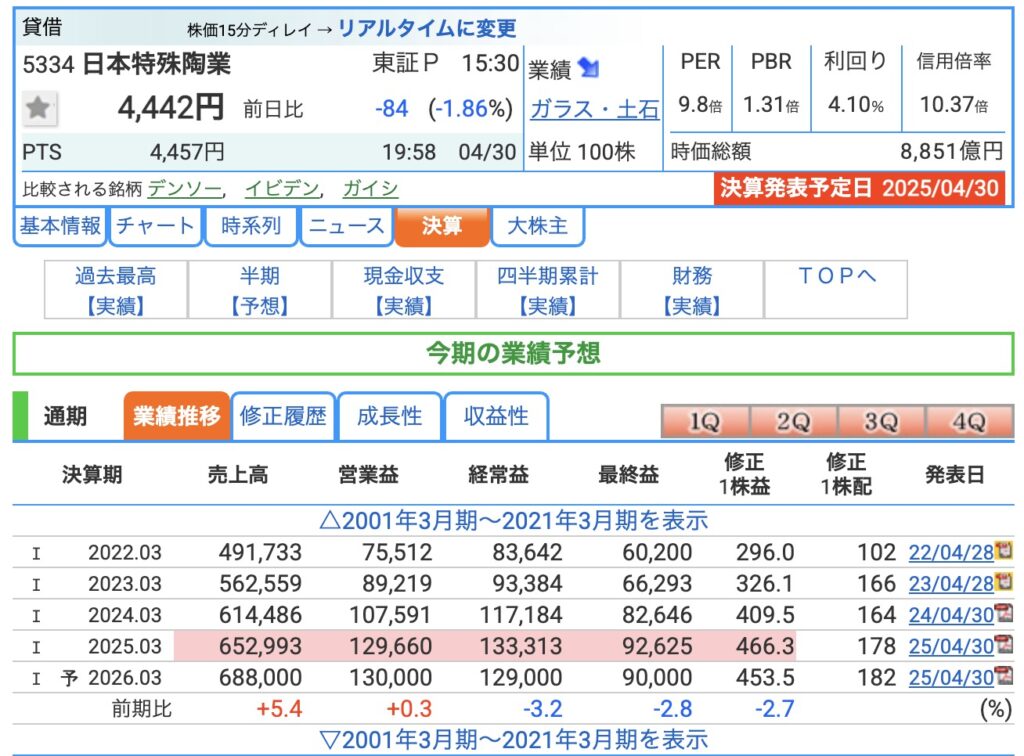Viewport: 1024px width, 756px height.
Task: Click the star favorite icon
Action: coord(39,108)
